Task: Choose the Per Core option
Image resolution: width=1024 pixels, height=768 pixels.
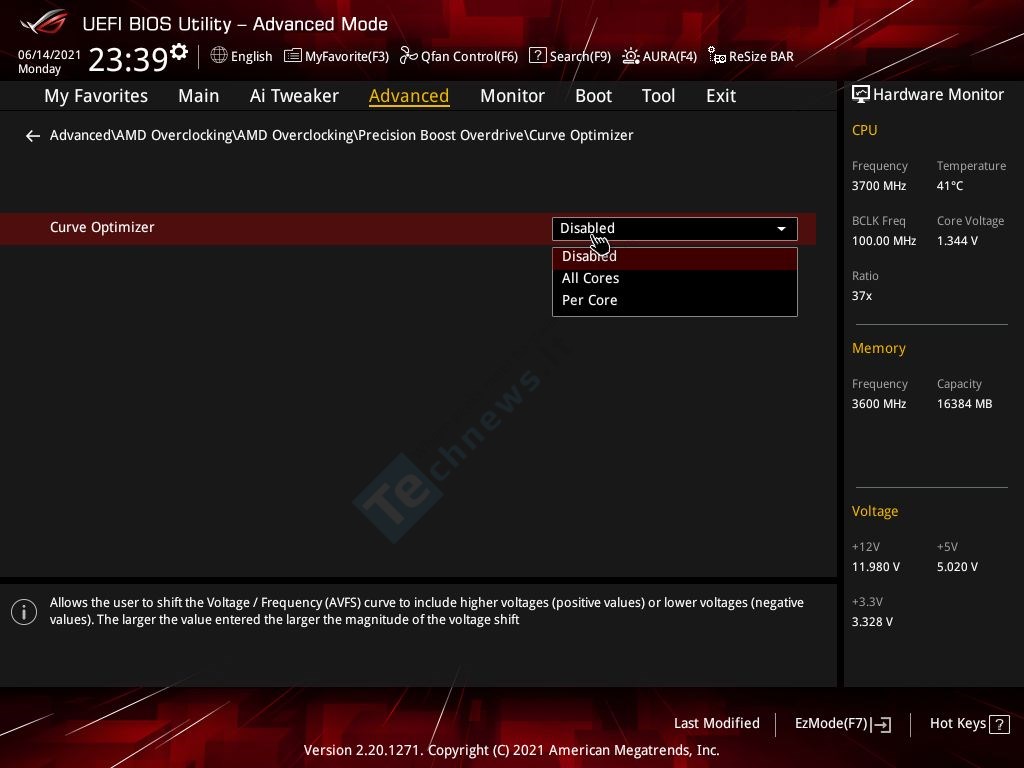Action: [x=675, y=300]
